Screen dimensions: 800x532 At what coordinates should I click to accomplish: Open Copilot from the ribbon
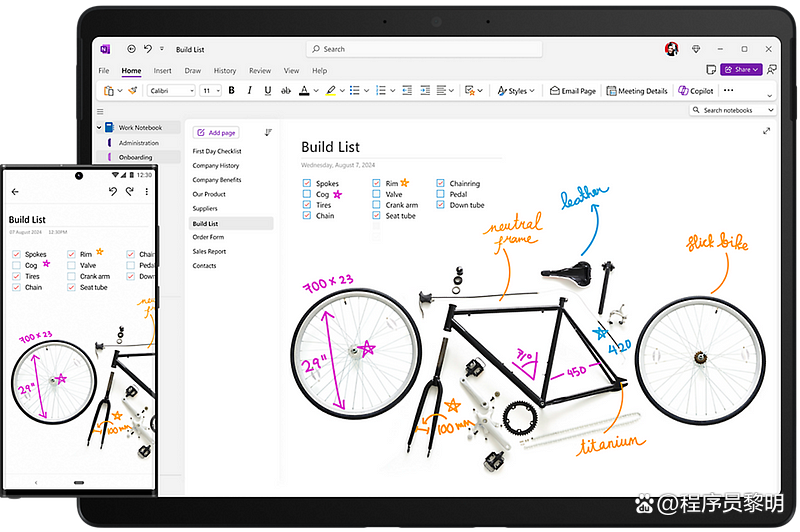[696, 91]
